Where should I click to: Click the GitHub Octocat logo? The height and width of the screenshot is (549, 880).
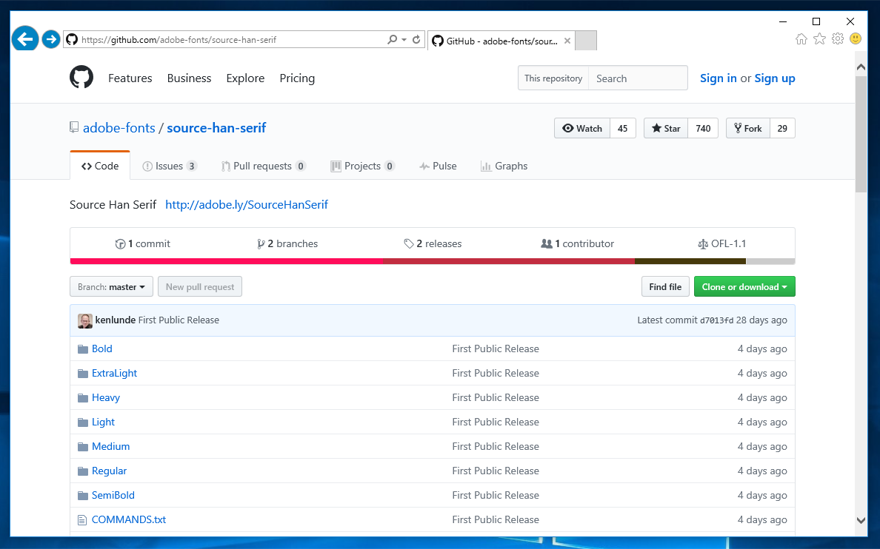coord(81,77)
